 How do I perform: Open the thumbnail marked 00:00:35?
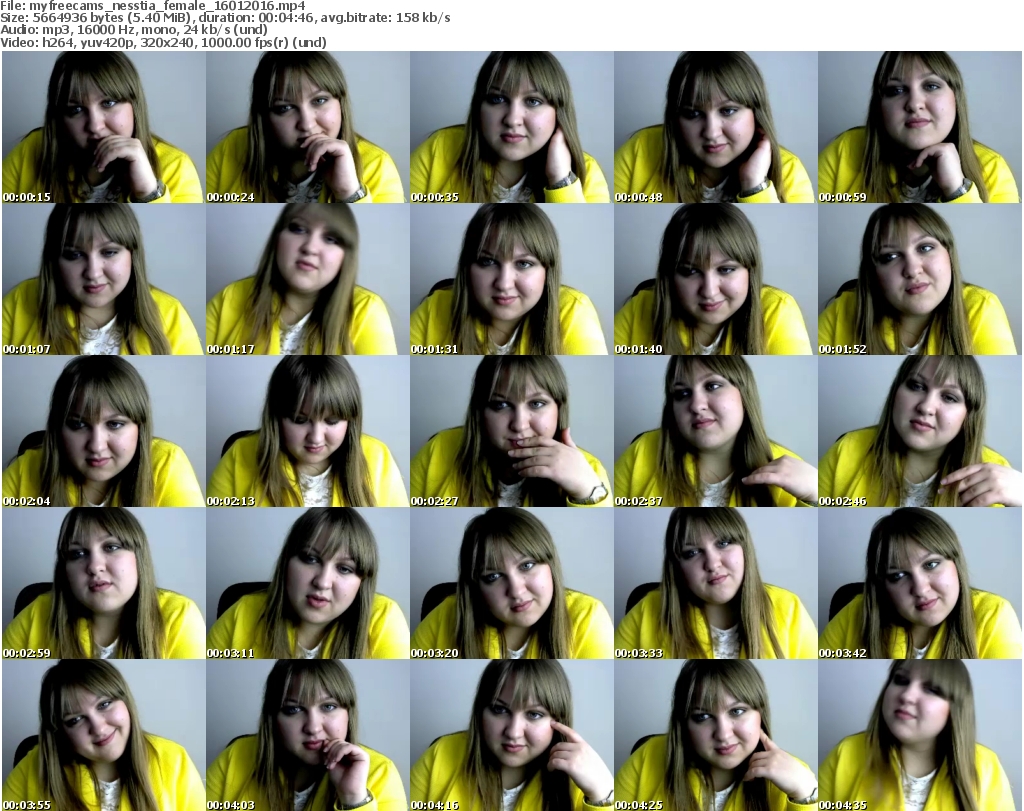[x=511, y=127]
